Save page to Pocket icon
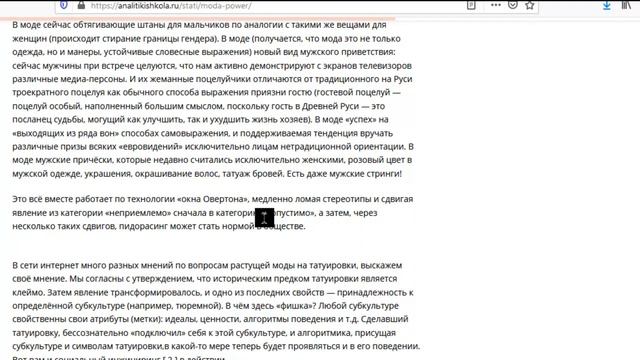The width and height of the screenshot is (640, 360). tap(513, 5)
